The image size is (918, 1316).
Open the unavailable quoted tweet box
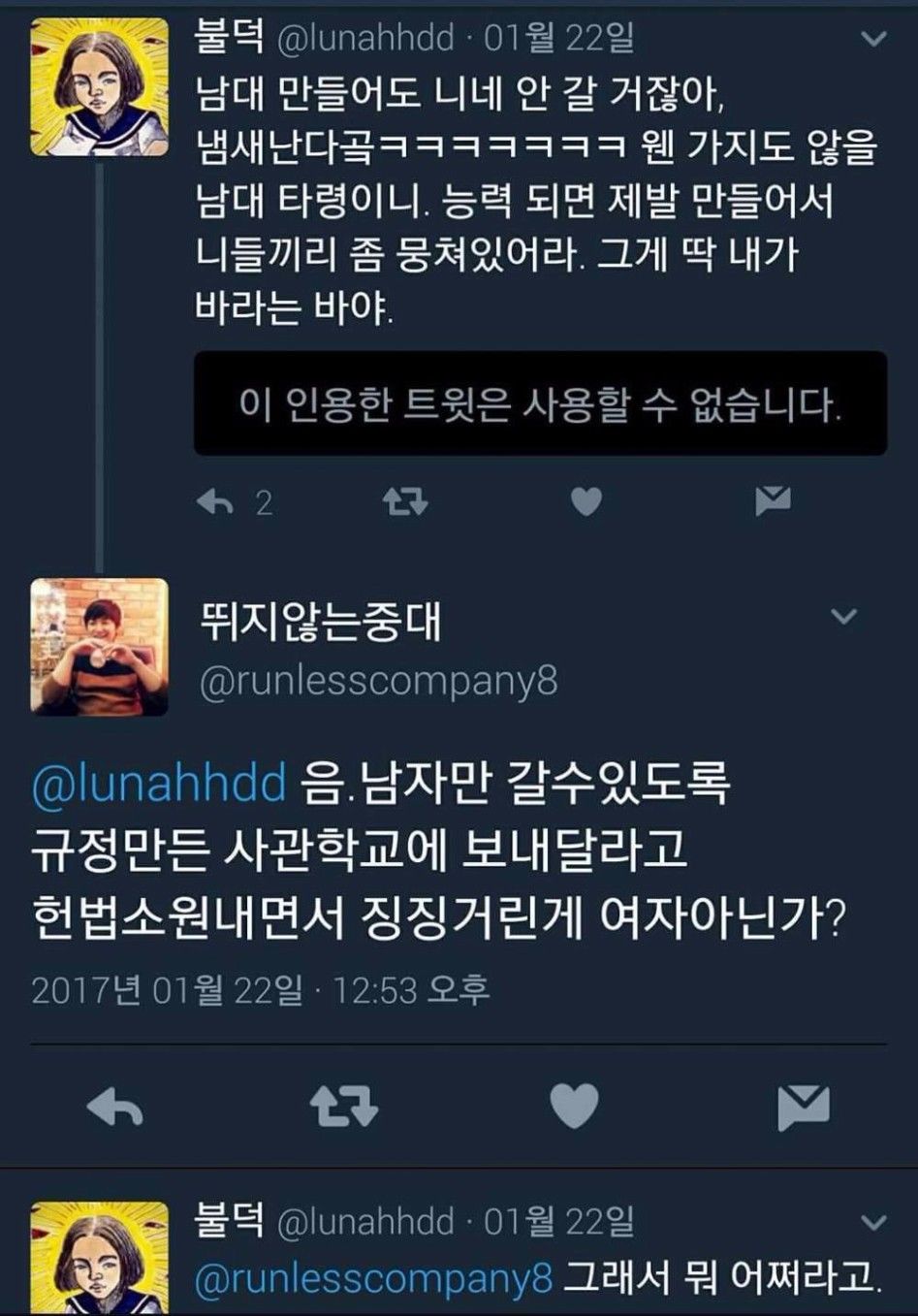coord(540,403)
